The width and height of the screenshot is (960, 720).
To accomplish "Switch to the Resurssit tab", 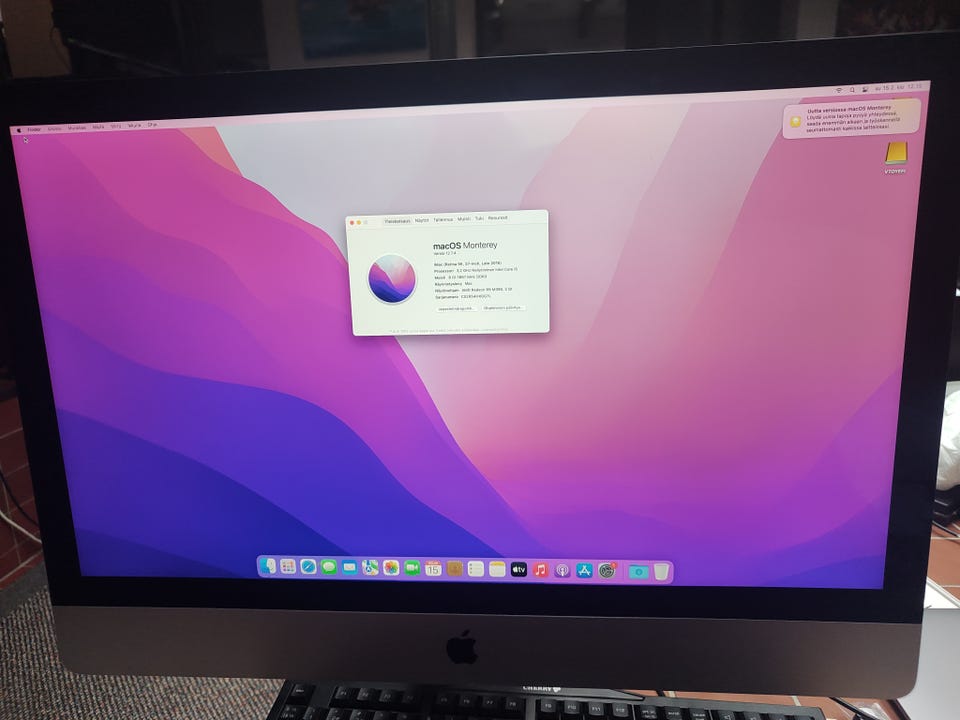I will click(498, 218).
